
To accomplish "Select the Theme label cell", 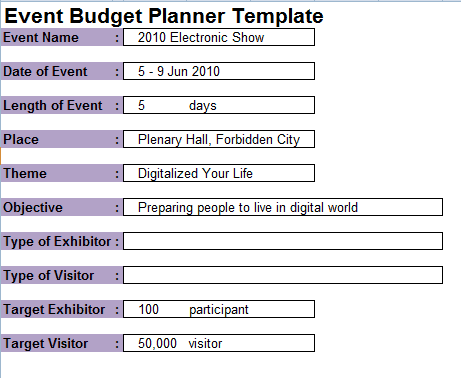I will tap(62, 173).
